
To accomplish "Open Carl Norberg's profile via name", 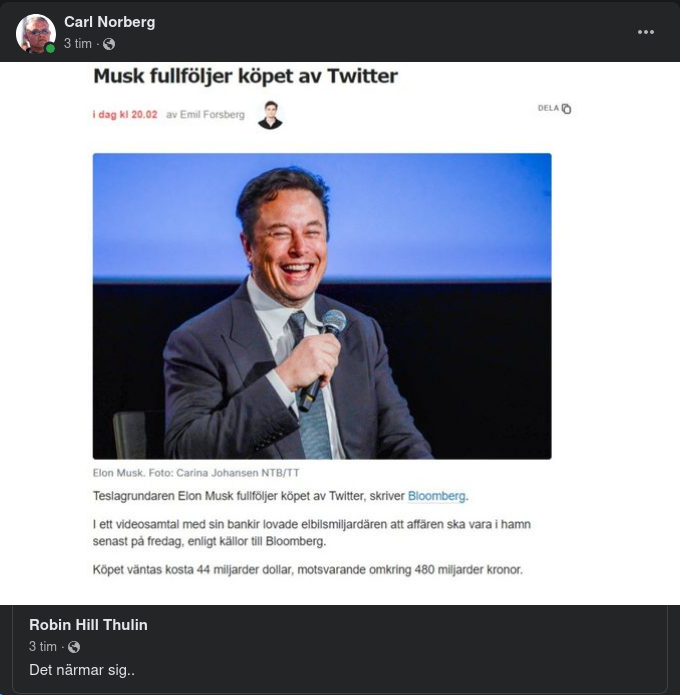I will [x=109, y=21].
